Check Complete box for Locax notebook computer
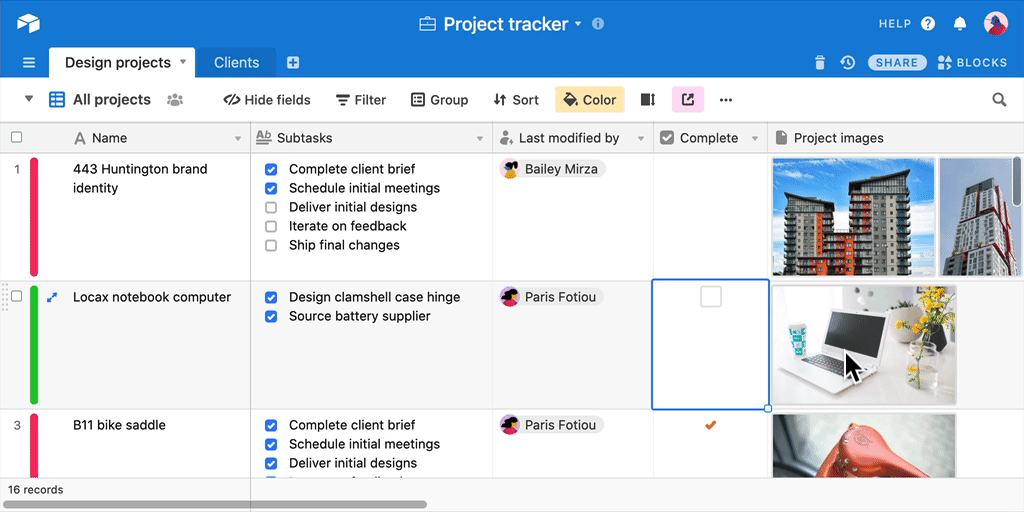The image size is (1024, 512). (711, 297)
